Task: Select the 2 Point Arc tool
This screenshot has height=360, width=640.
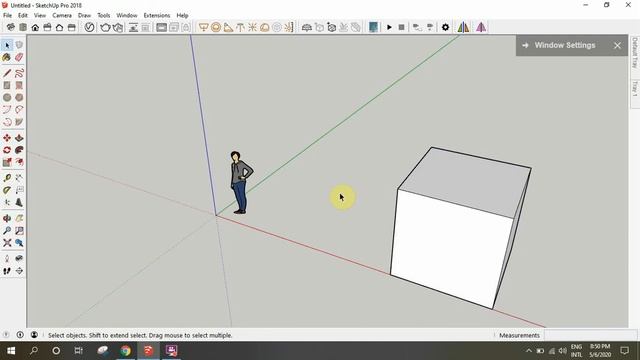Action: tap(19, 109)
